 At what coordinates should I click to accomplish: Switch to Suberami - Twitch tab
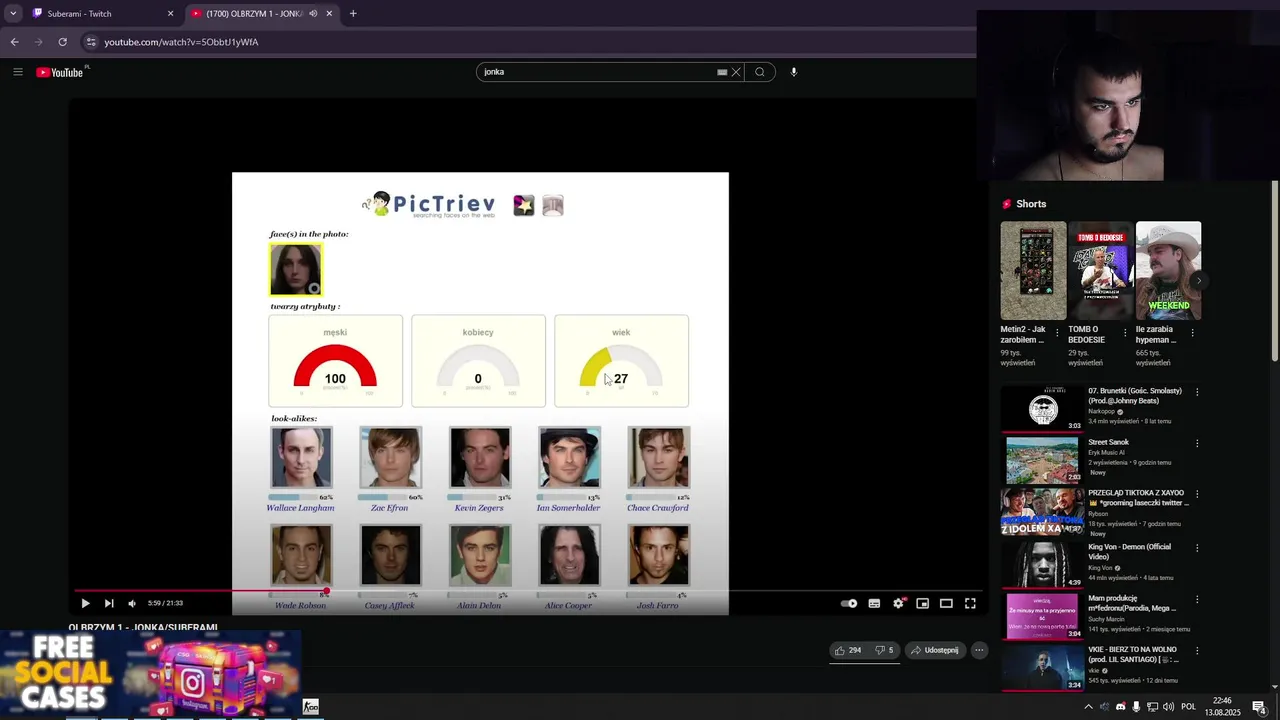pos(103,14)
